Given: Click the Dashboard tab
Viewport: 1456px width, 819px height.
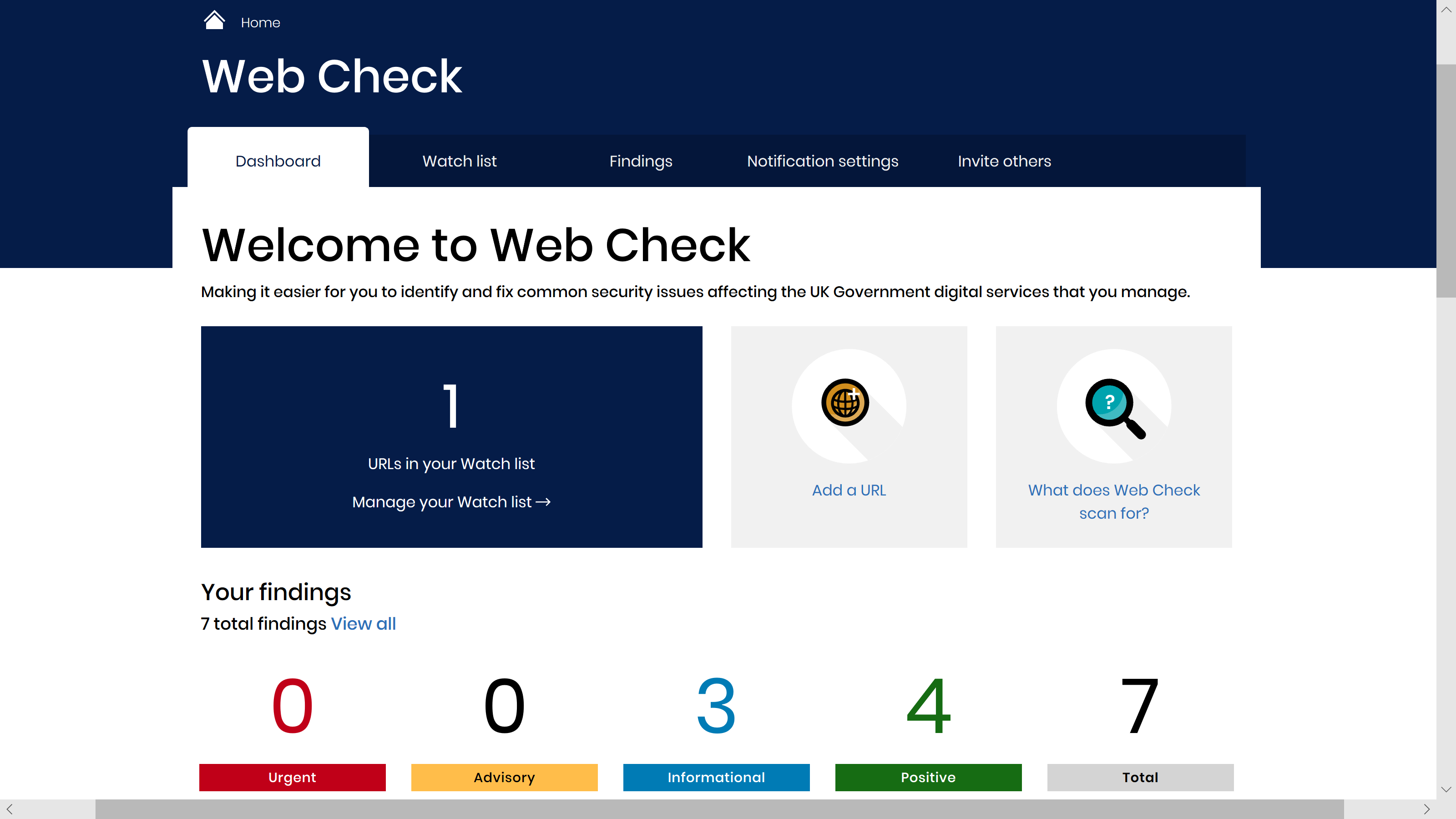Looking at the screenshot, I should pyautogui.click(x=278, y=161).
